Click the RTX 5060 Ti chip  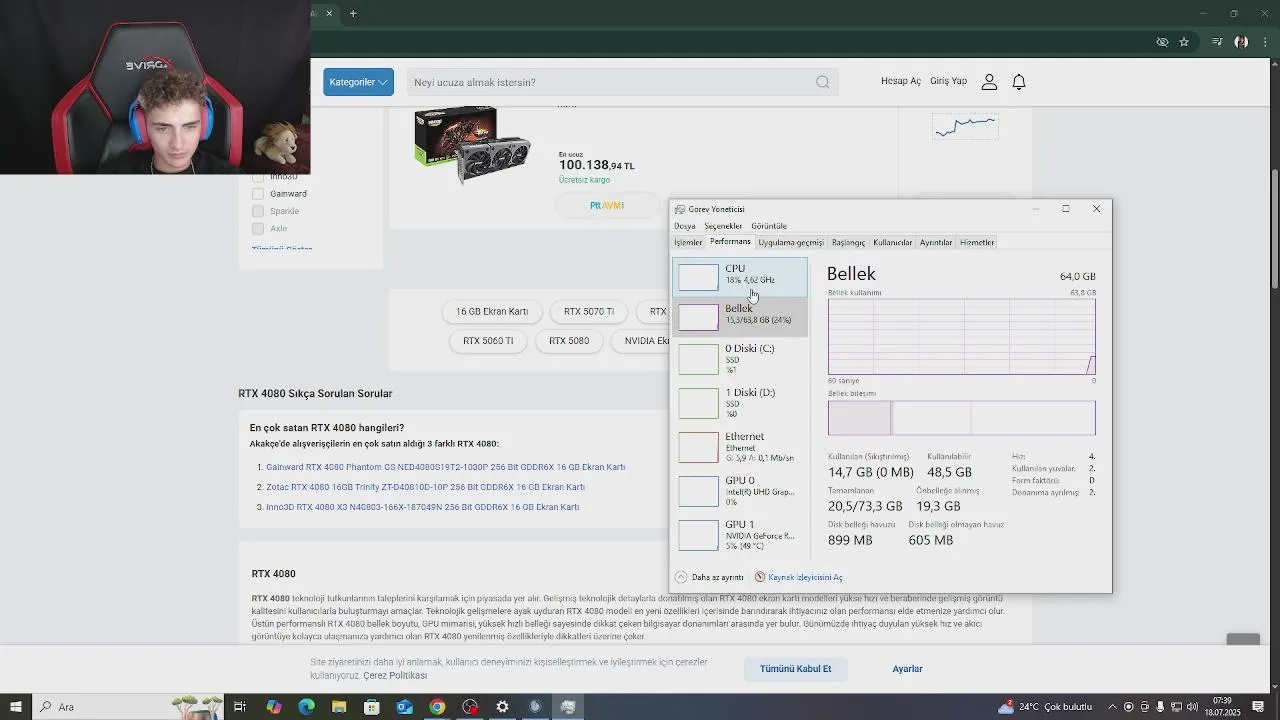tap(488, 341)
